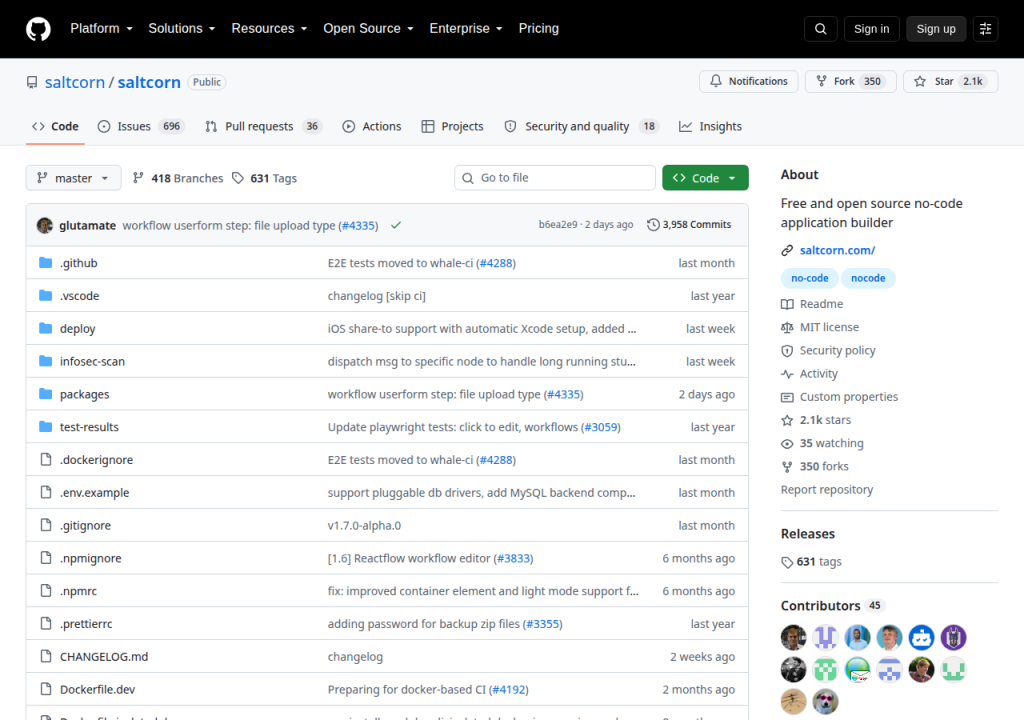Open the test-results folder
The height and width of the screenshot is (720, 1024).
coord(89,427)
